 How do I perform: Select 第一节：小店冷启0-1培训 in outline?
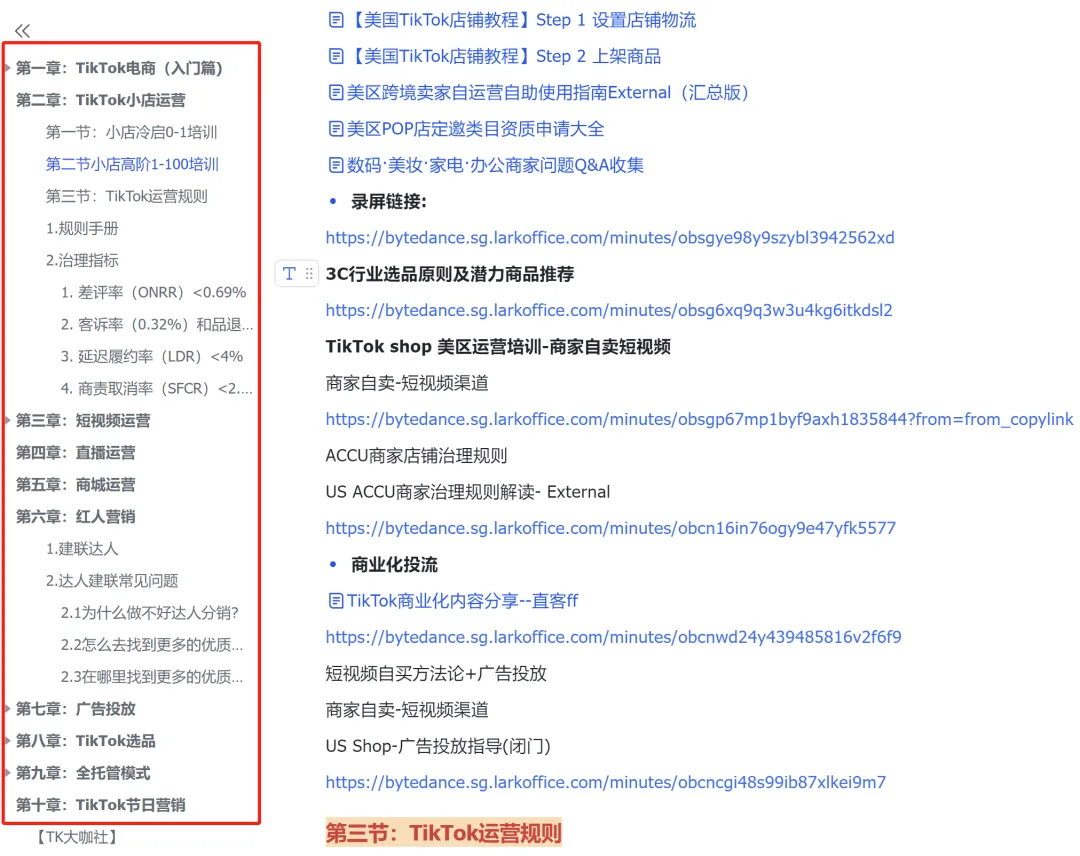pyautogui.click(x=132, y=132)
